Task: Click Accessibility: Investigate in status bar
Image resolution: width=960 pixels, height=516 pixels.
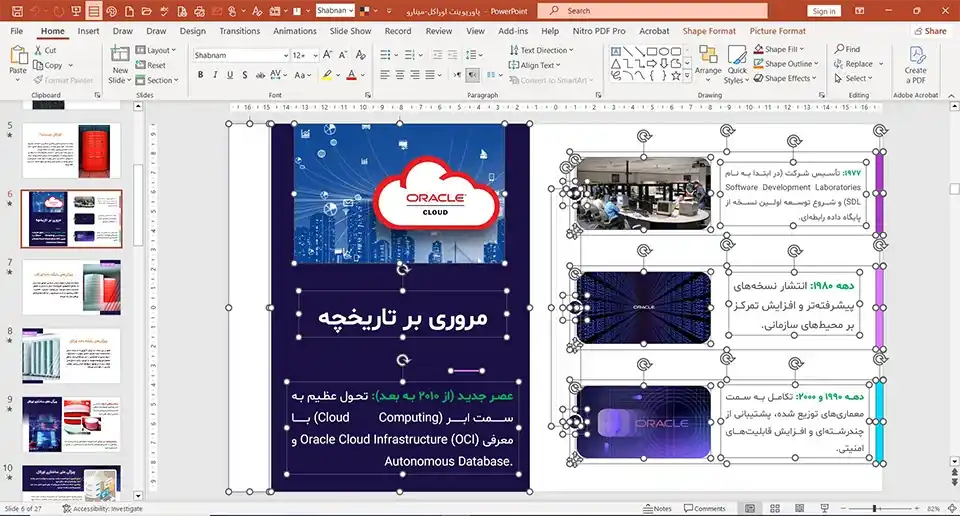Action: click(102, 509)
